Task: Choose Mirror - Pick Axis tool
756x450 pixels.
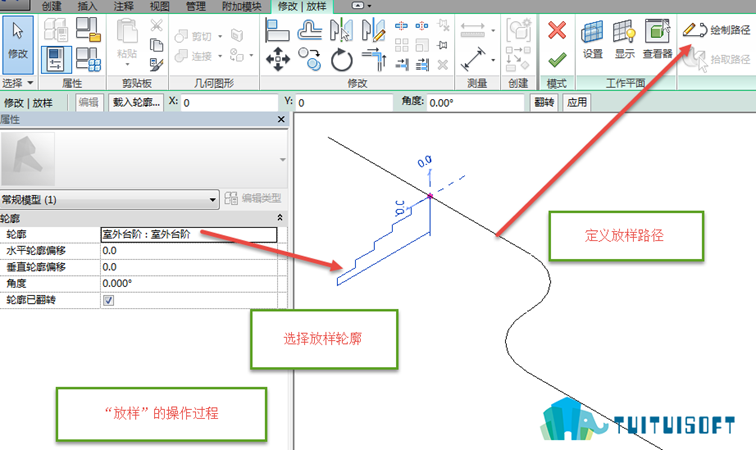Action: point(341,30)
